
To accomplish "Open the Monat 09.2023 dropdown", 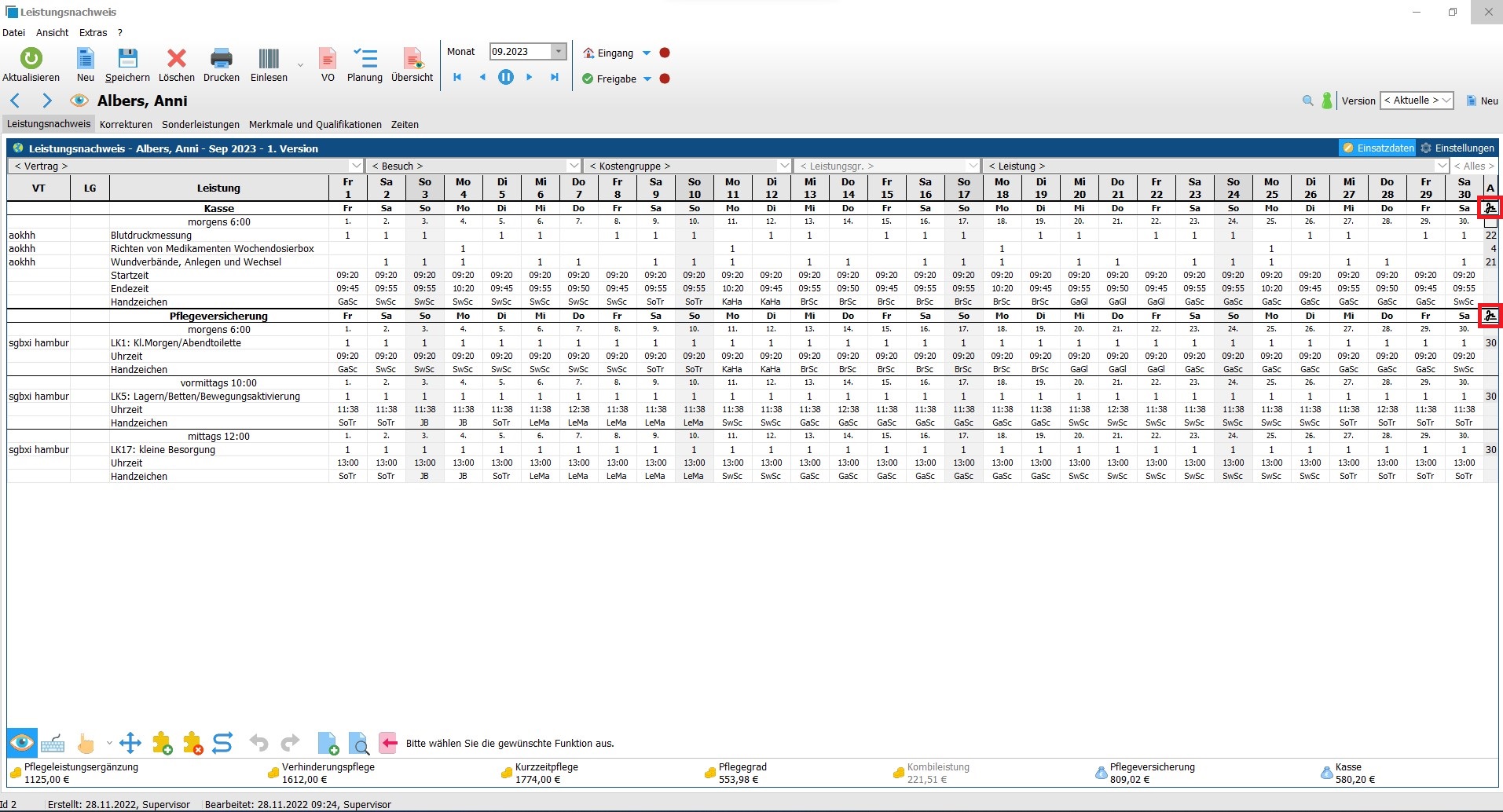I will [x=559, y=52].
